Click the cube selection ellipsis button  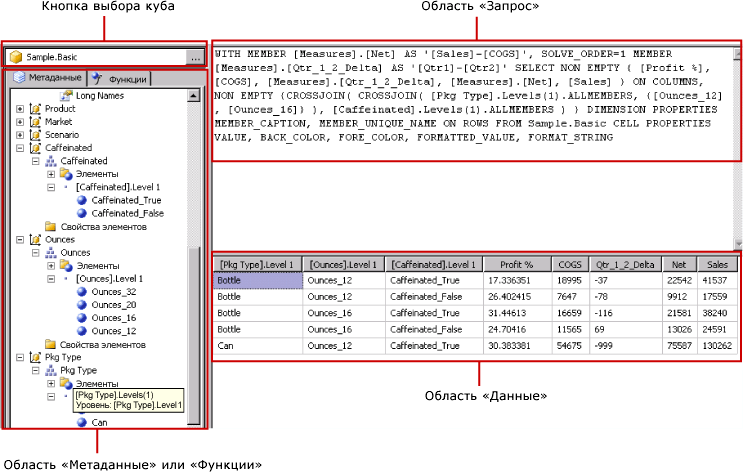tap(194, 58)
